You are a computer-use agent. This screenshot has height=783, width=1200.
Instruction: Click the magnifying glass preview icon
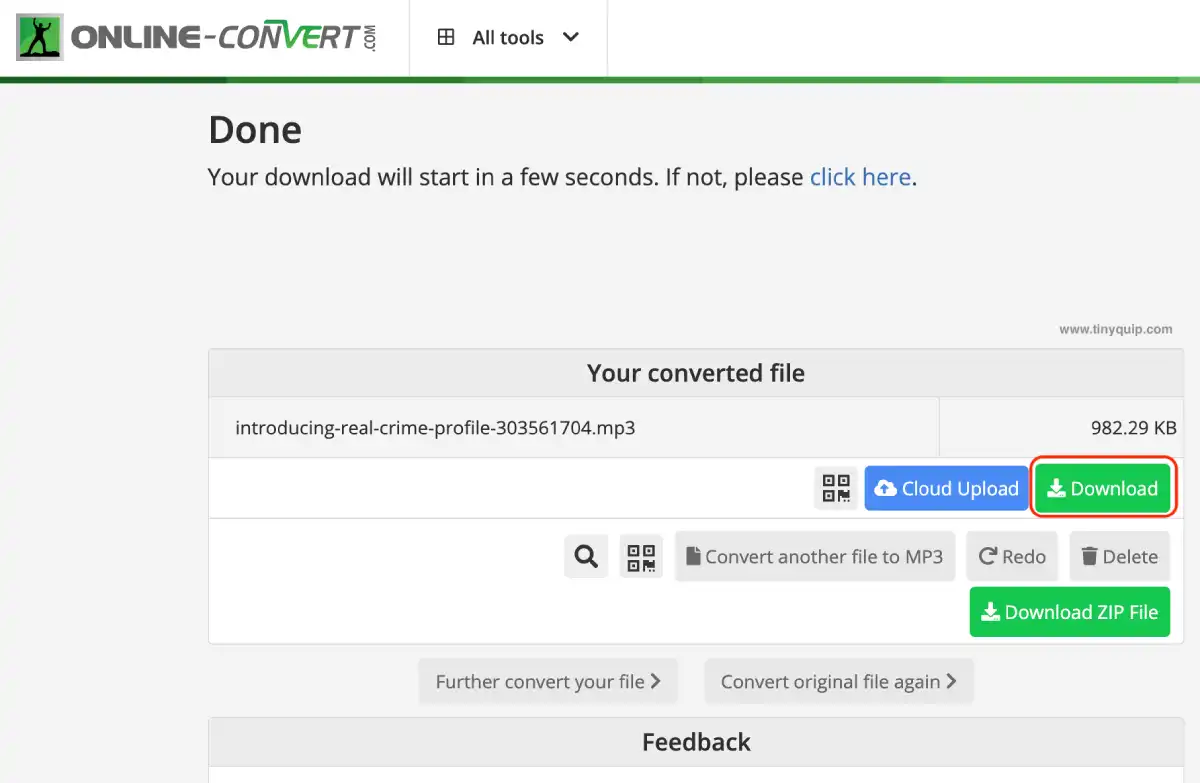pyautogui.click(x=585, y=556)
